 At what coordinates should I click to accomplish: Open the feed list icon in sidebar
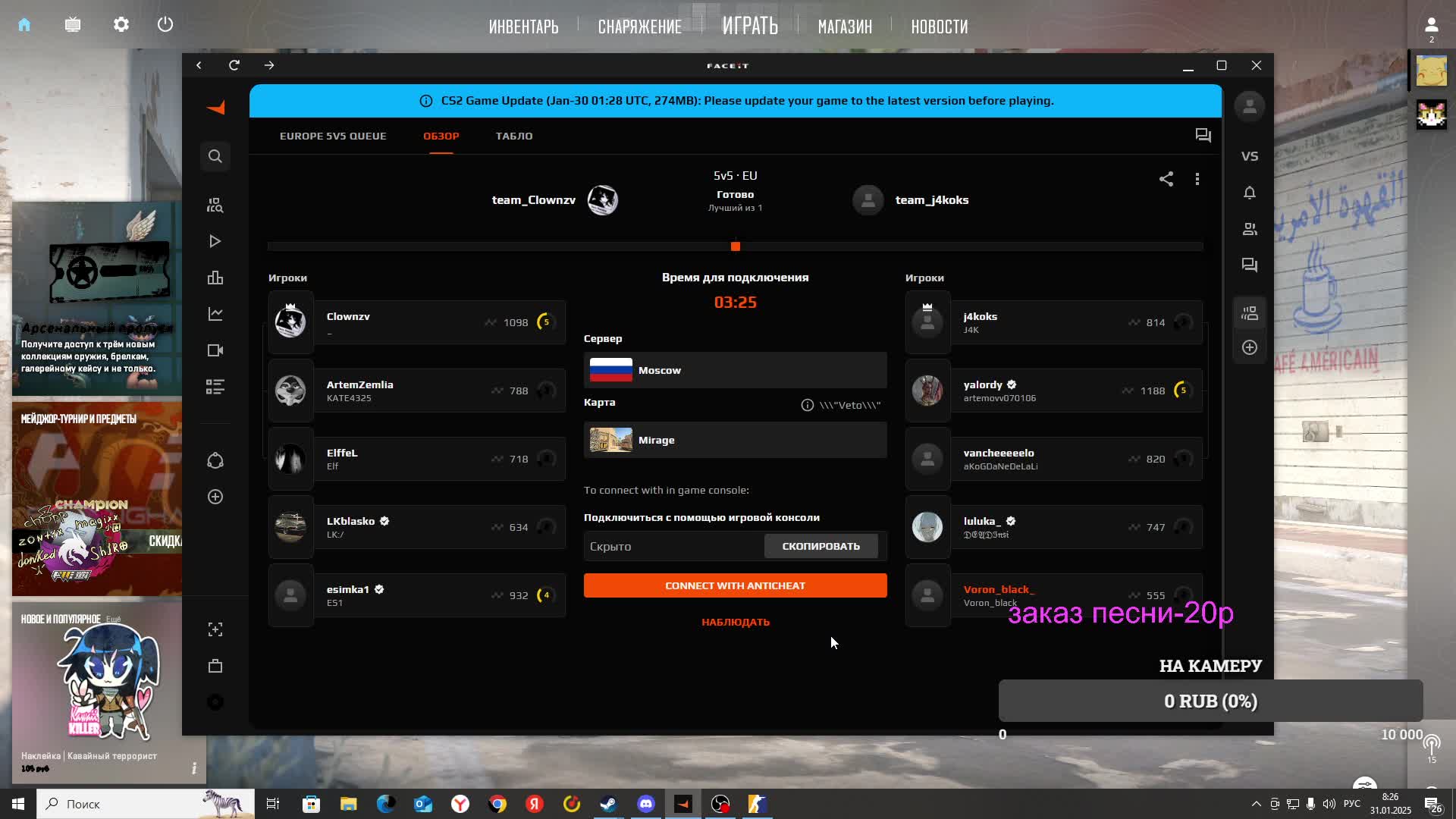click(215, 387)
